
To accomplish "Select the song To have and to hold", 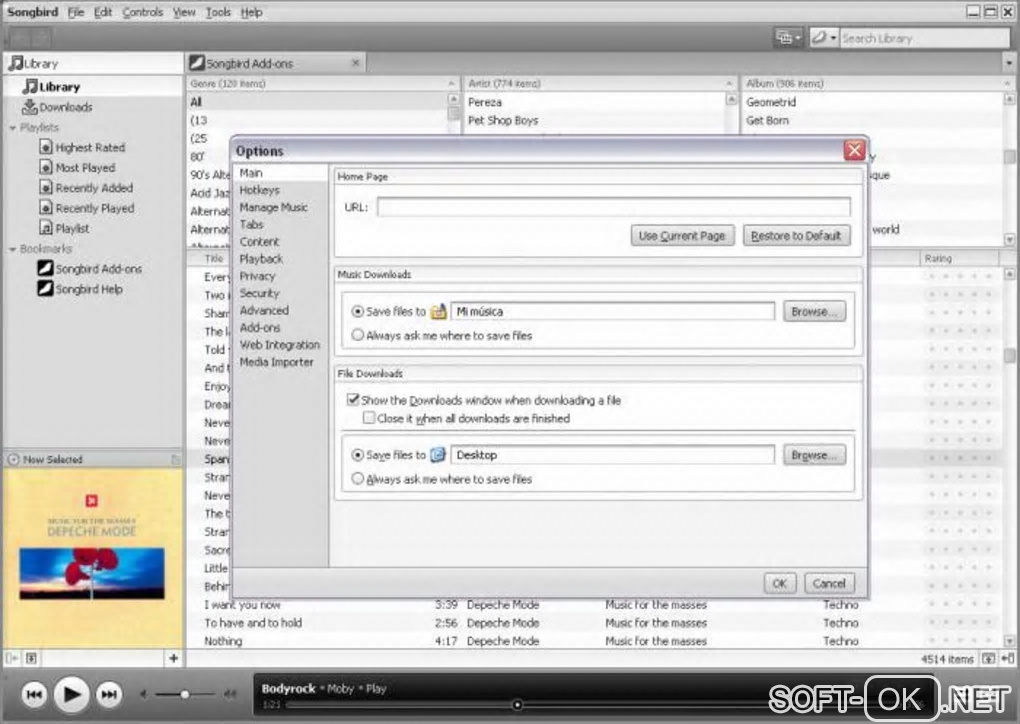I will (x=253, y=623).
